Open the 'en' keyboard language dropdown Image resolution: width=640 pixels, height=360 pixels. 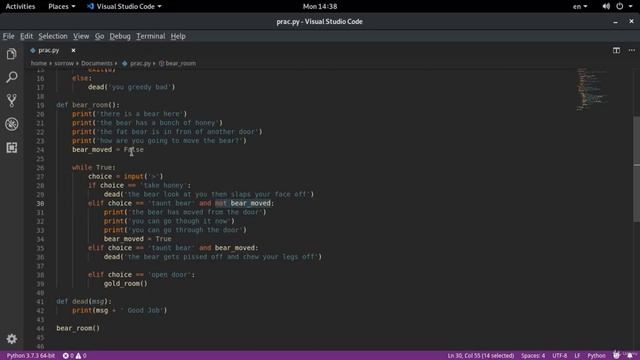580,7
